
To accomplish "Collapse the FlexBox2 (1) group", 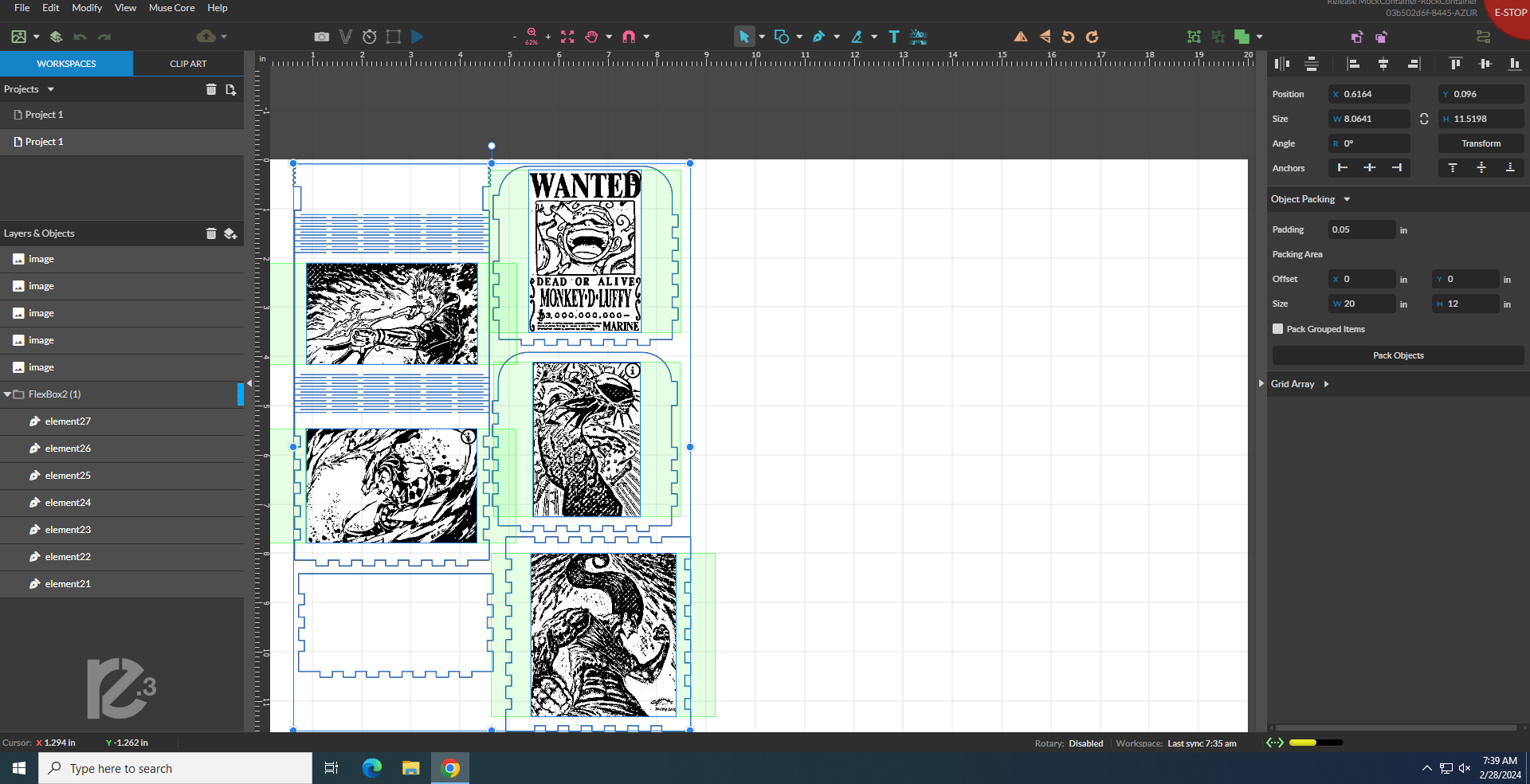I will click(8, 394).
